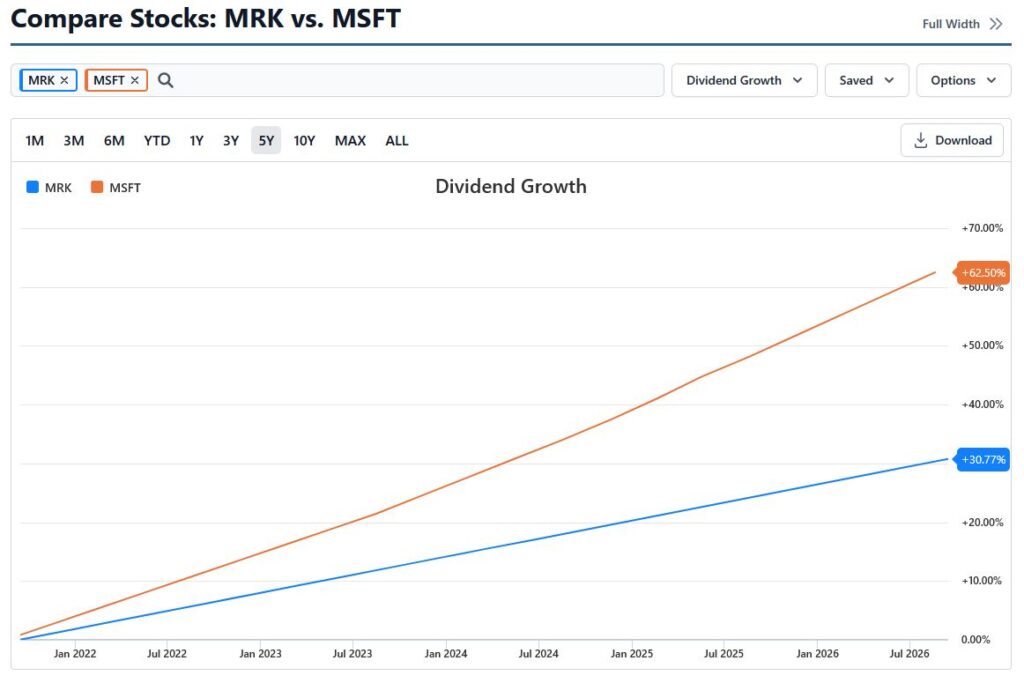This screenshot has height=683, width=1024.
Task: Select the 3M time range
Action: point(74,140)
